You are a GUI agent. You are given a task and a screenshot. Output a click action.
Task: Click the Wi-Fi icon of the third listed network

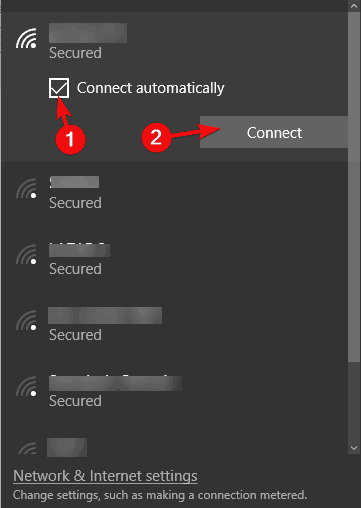pos(26,255)
